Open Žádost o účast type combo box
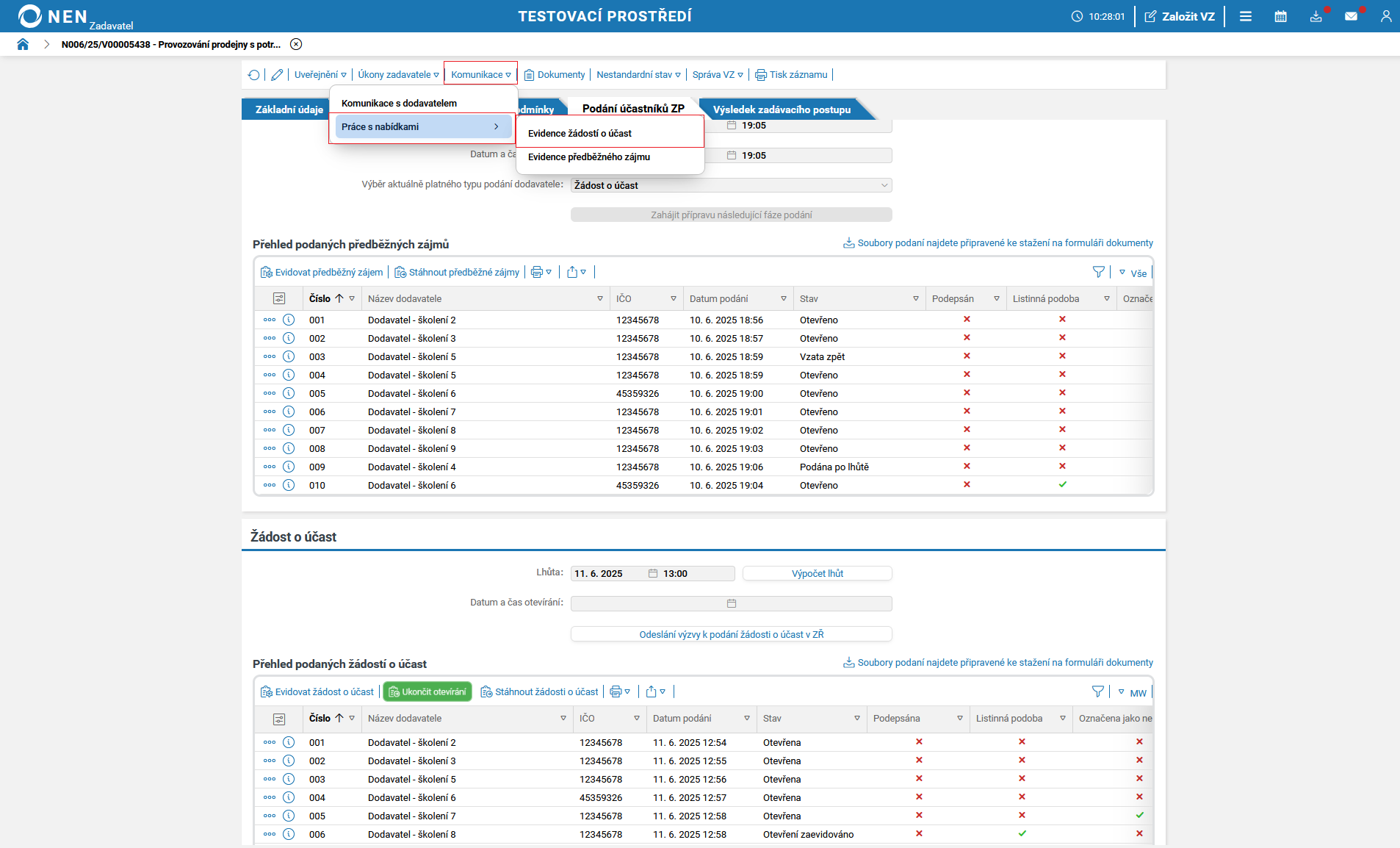This screenshot has height=848, width=1400. click(x=731, y=185)
